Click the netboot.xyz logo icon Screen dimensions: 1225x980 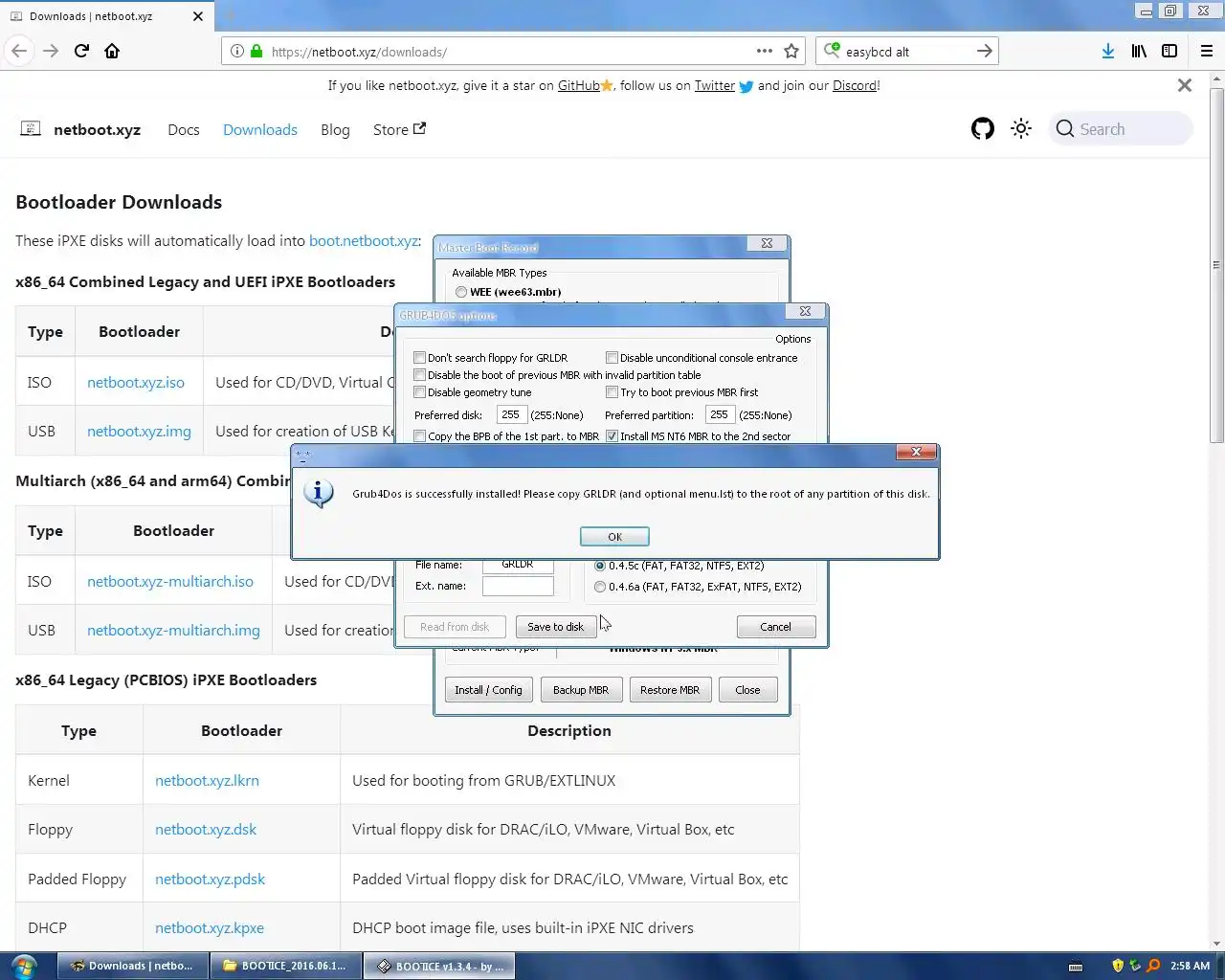click(31, 128)
